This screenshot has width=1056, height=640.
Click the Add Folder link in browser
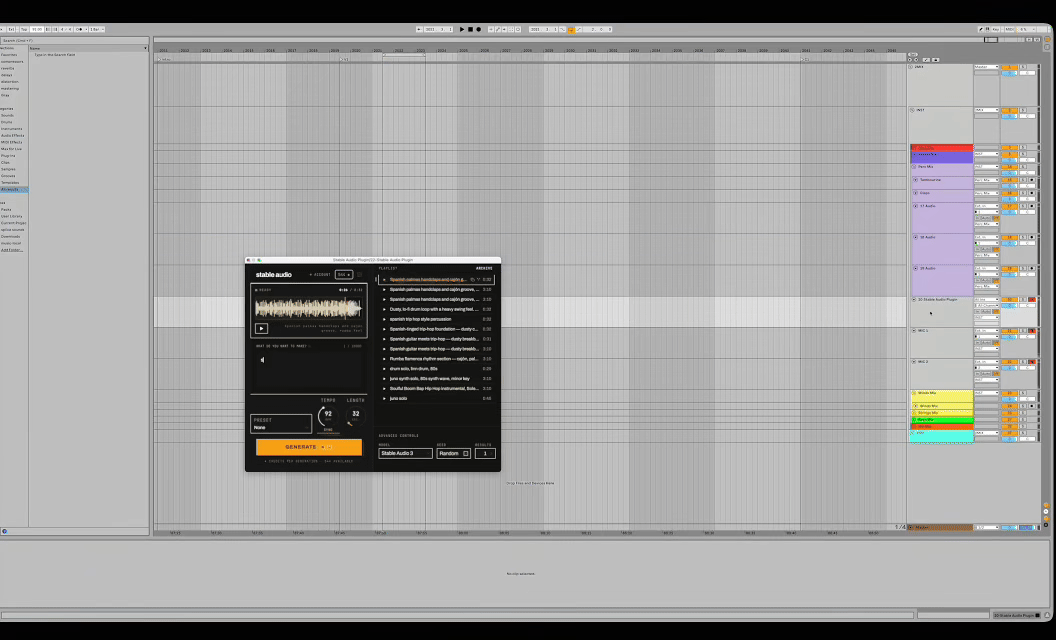tap(11, 250)
